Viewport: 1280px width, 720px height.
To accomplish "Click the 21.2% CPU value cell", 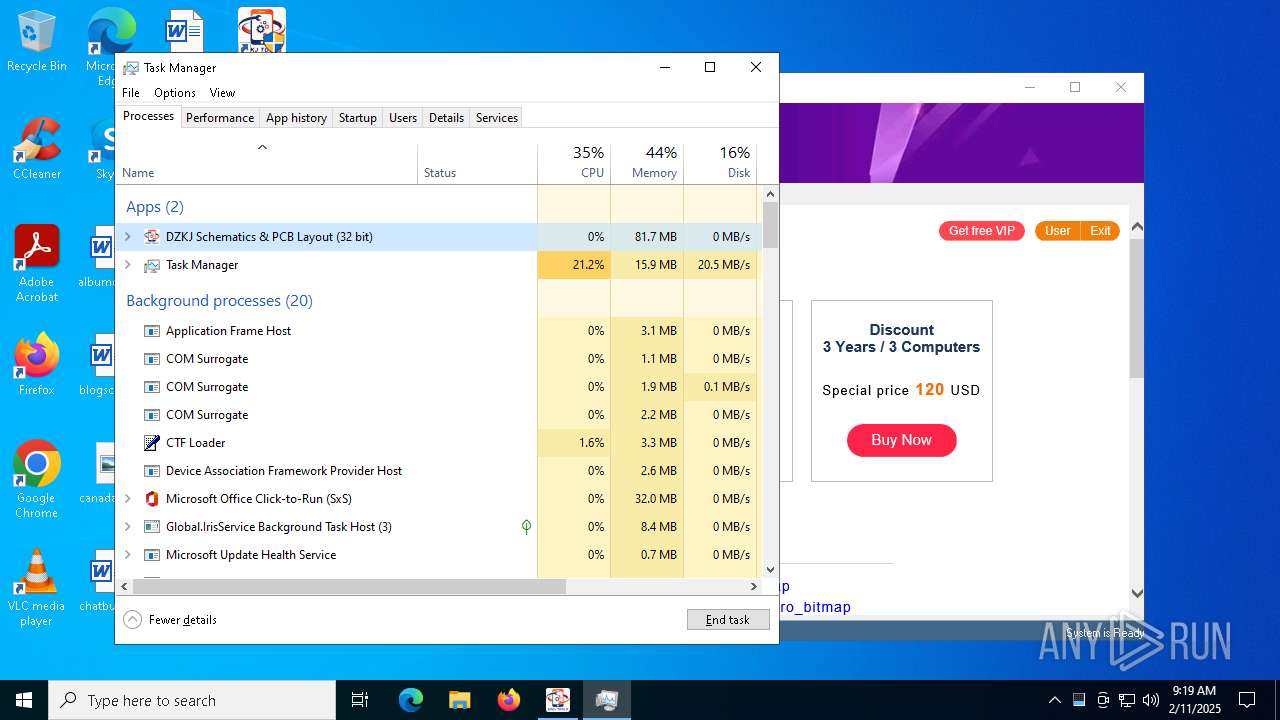I will point(574,265).
